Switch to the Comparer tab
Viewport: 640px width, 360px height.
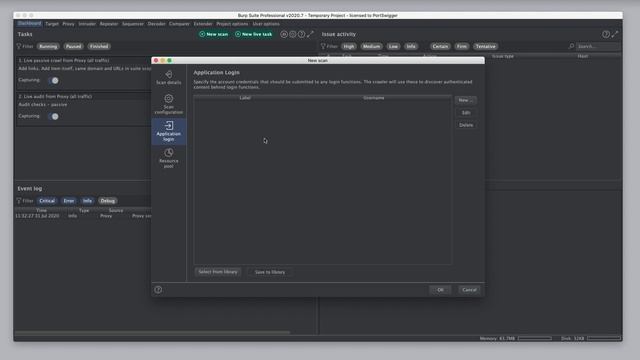(x=179, y=24)
